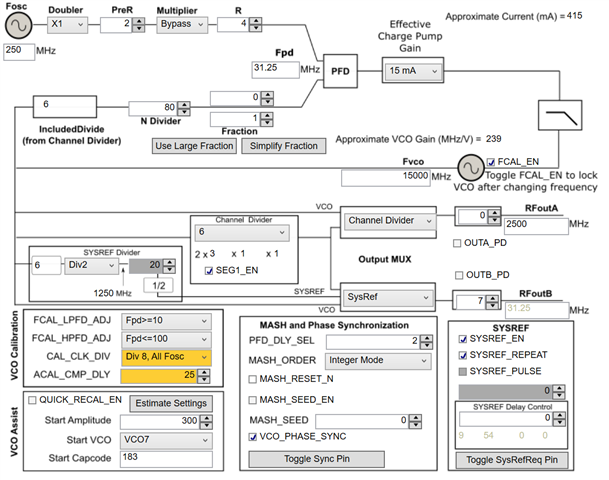
Task: Click Toggle SysRefReq Pin button
Action: point(512,460)
